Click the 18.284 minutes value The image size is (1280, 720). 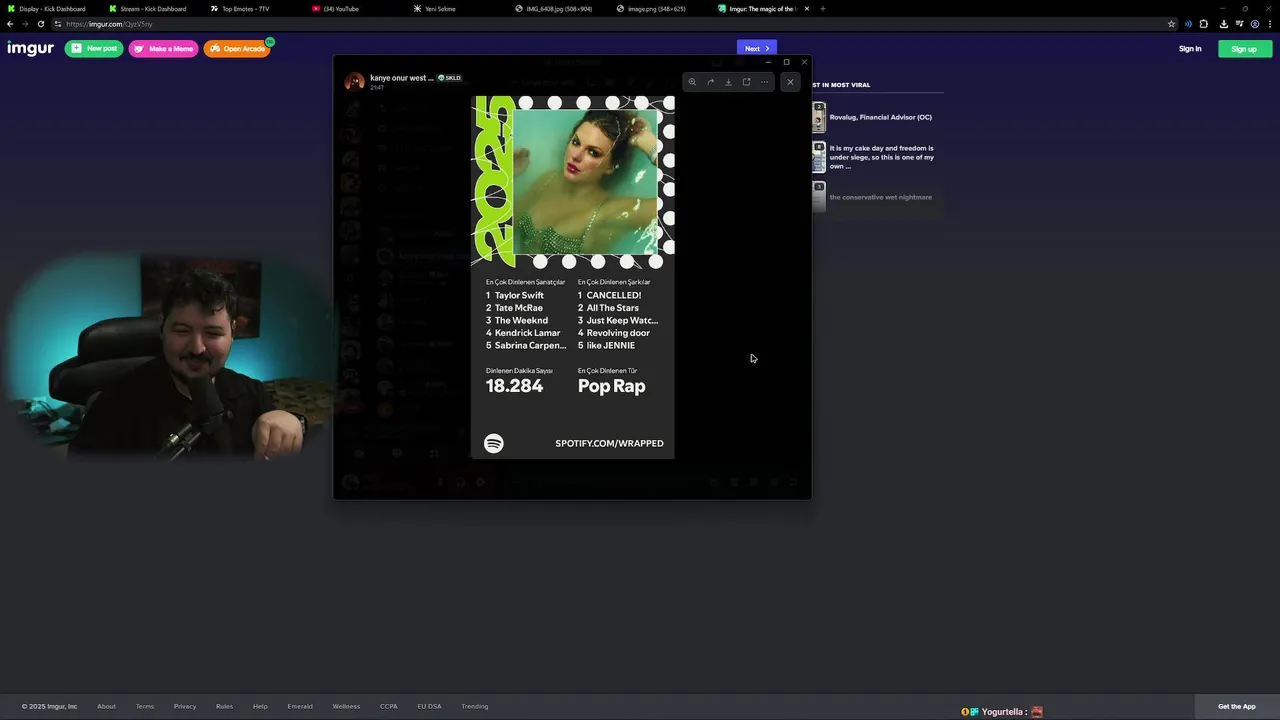pos(514,386)
